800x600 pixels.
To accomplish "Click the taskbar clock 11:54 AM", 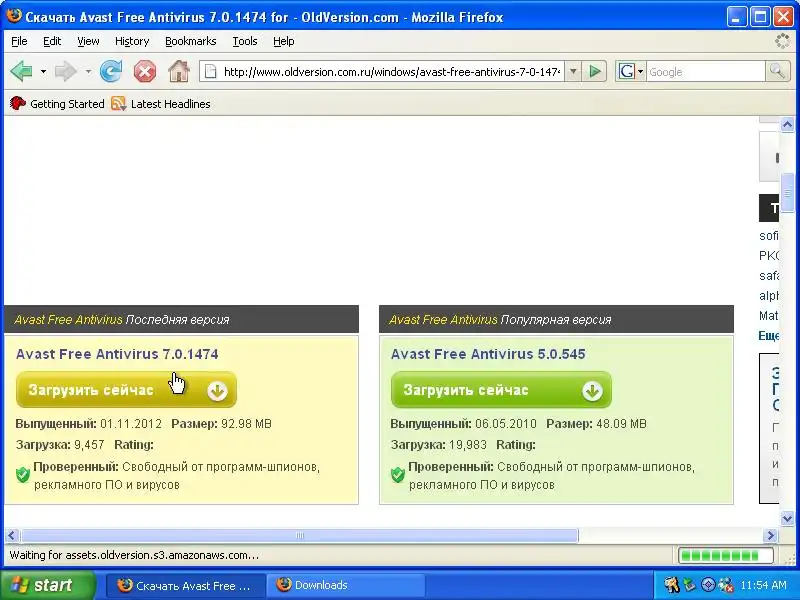I will (x=763, y=585).
